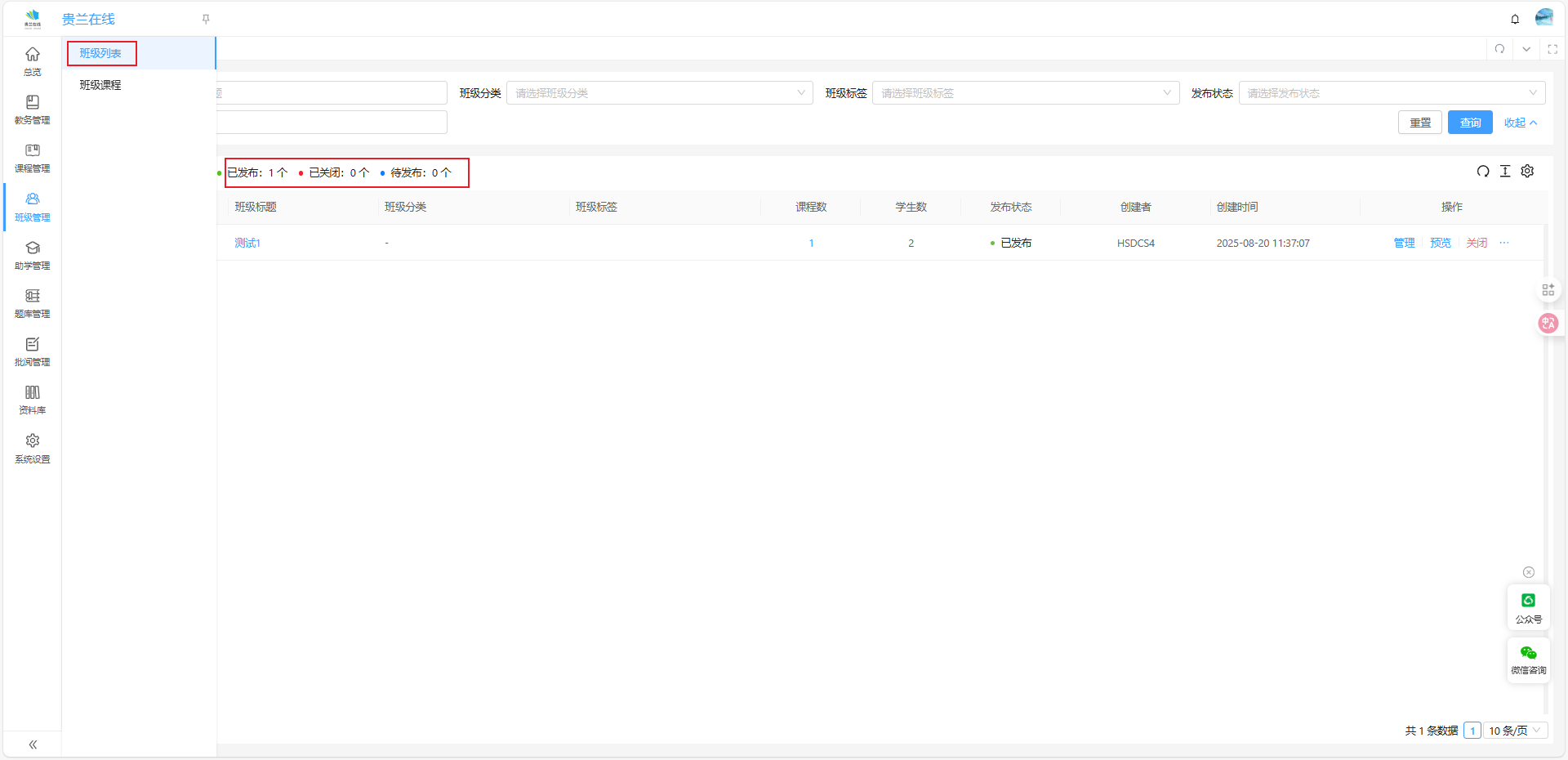Pin the sidebar menu with pin icon
The image size is (1568, 760).
206,19
